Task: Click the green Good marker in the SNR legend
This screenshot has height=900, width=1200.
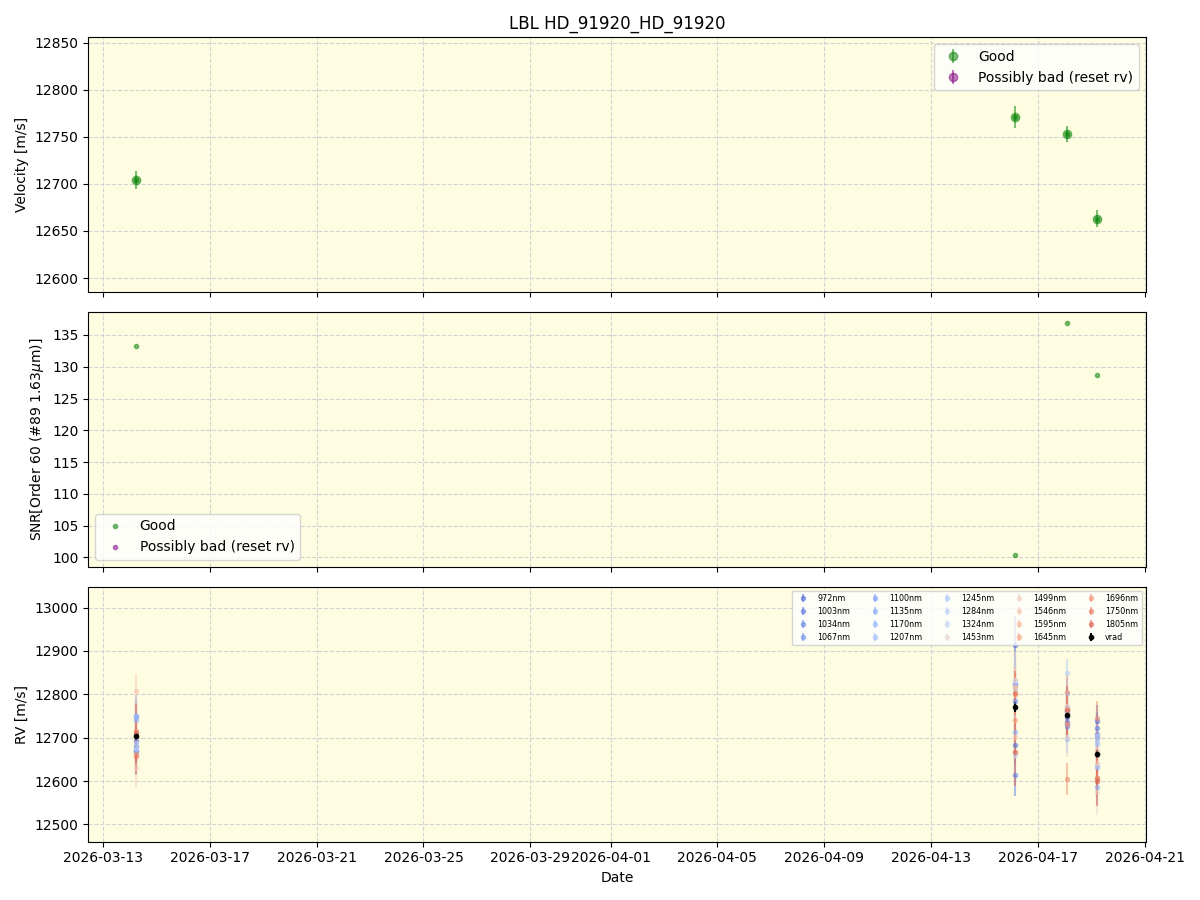Action: tap(114, 526)
